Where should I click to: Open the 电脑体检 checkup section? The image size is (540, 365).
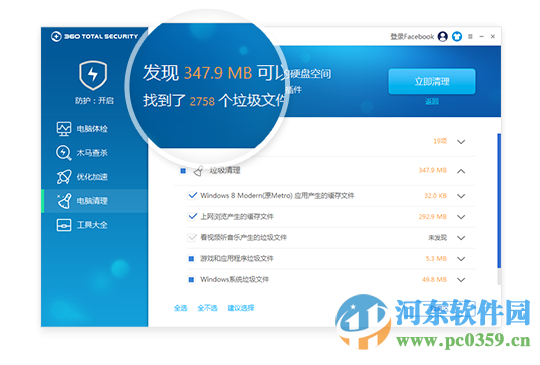(x=94, y=128)
